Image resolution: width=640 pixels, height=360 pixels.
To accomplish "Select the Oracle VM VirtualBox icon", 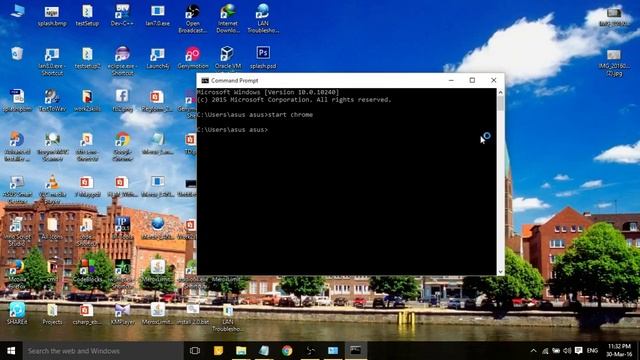I will (228, 58).
